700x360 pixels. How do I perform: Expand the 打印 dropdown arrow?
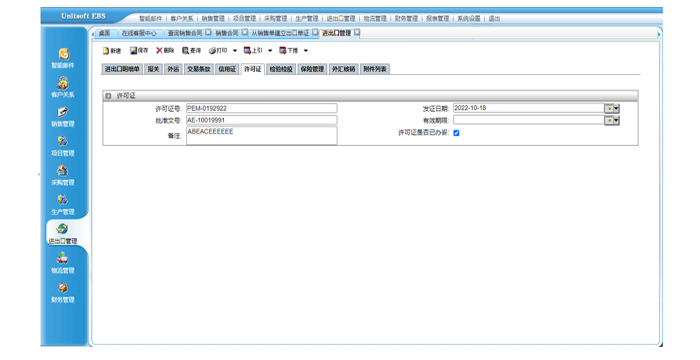(x=235, y=51)
